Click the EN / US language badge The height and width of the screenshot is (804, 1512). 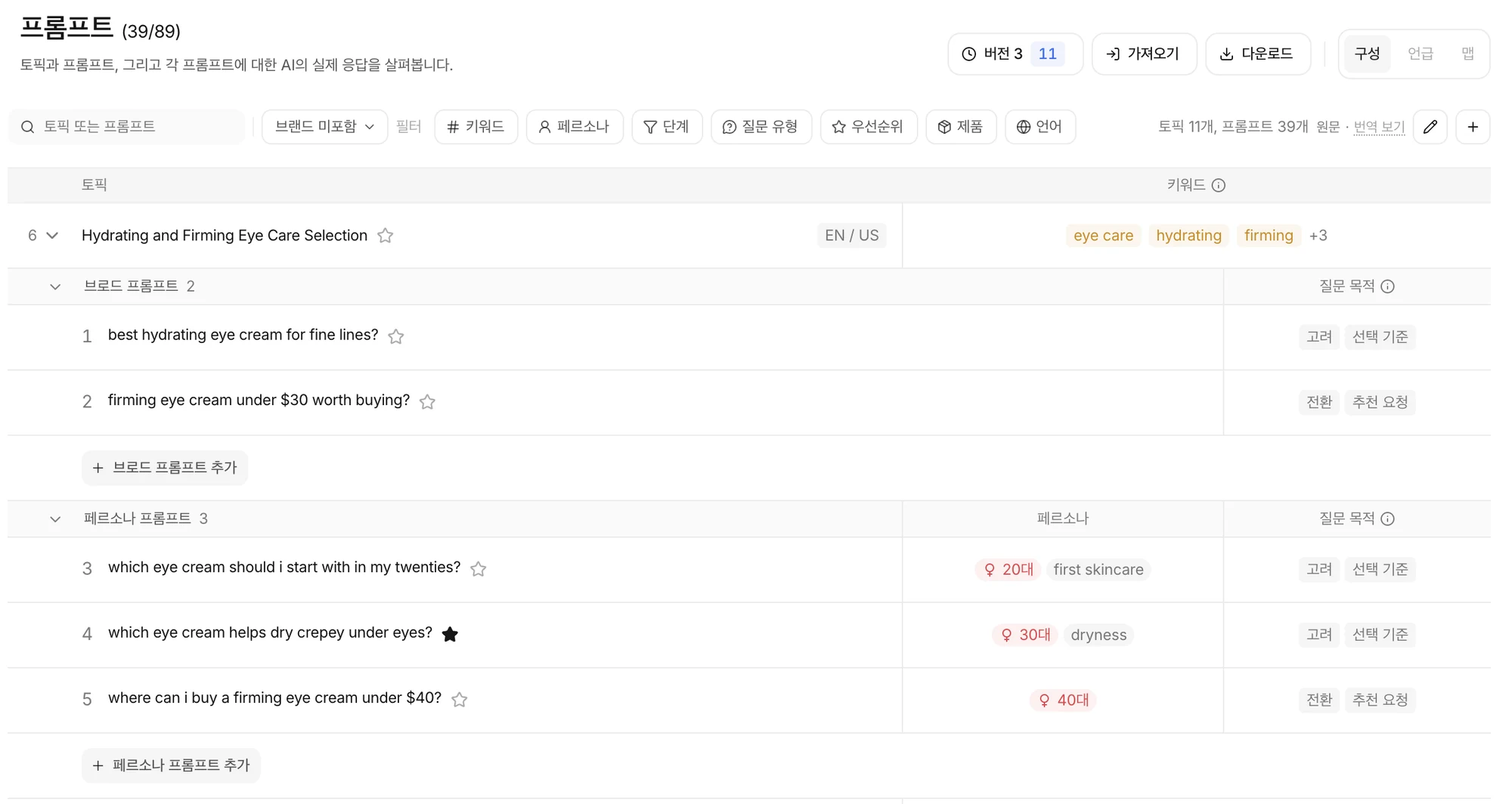[852, 236]
